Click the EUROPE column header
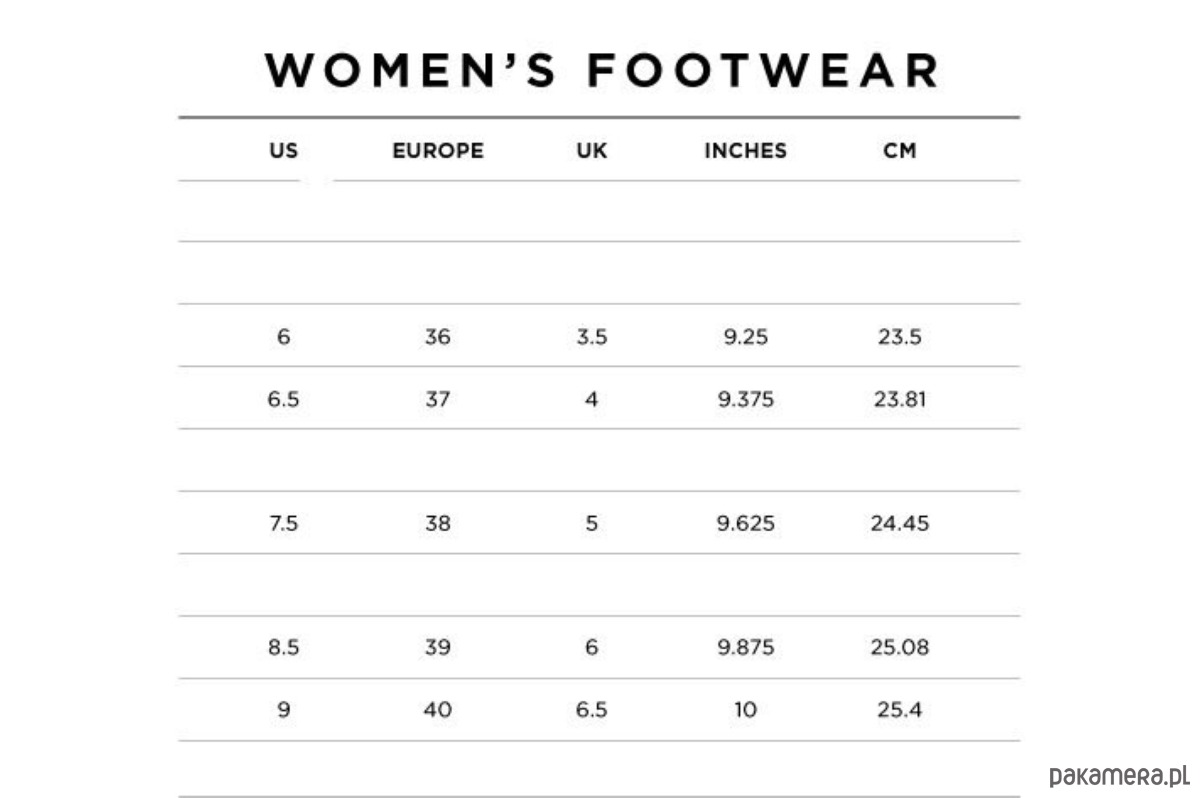Screen dimensions: 1200x798 438,151
